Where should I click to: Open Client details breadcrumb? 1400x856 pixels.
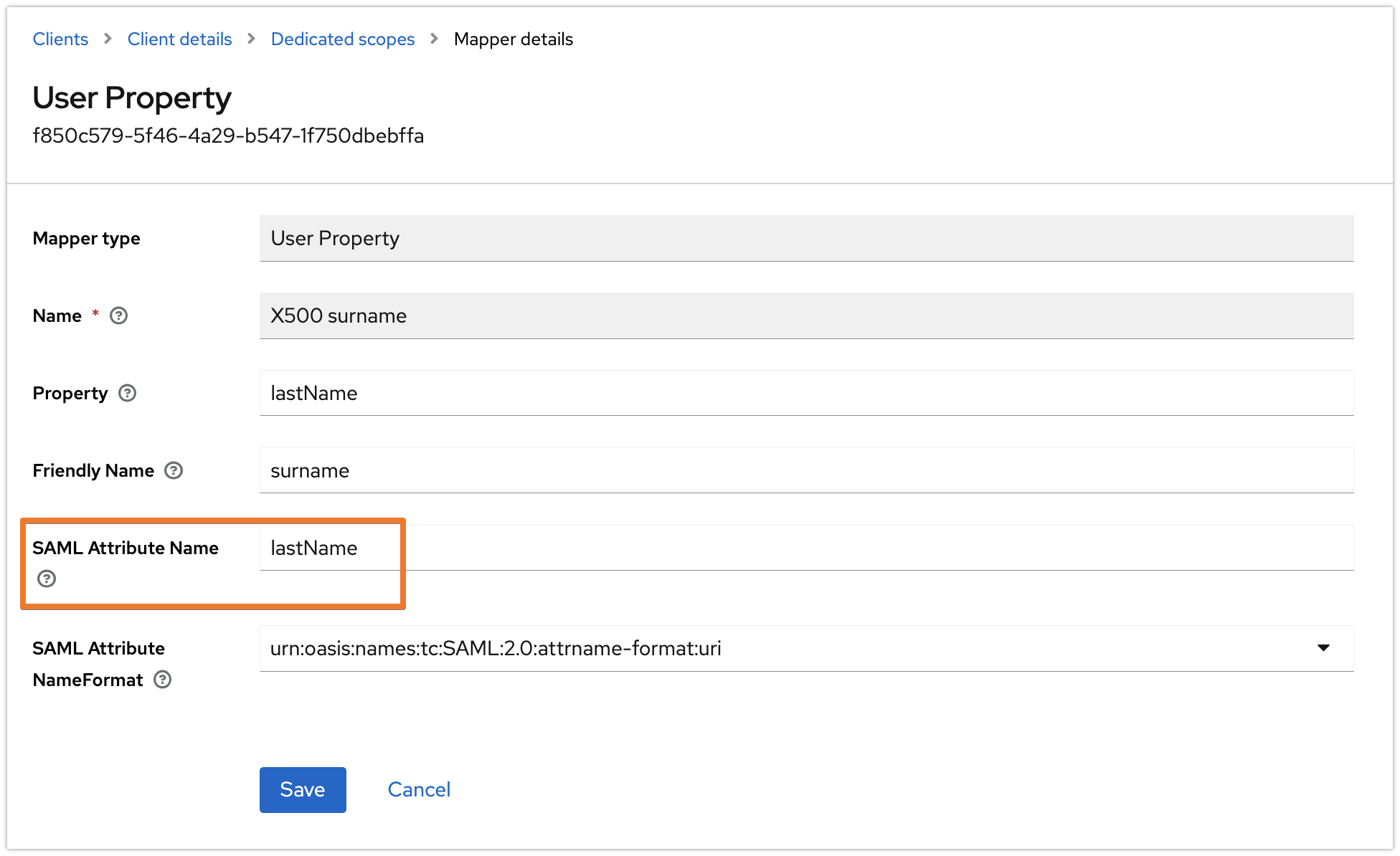pyautogui.click(x=179, y=39)
